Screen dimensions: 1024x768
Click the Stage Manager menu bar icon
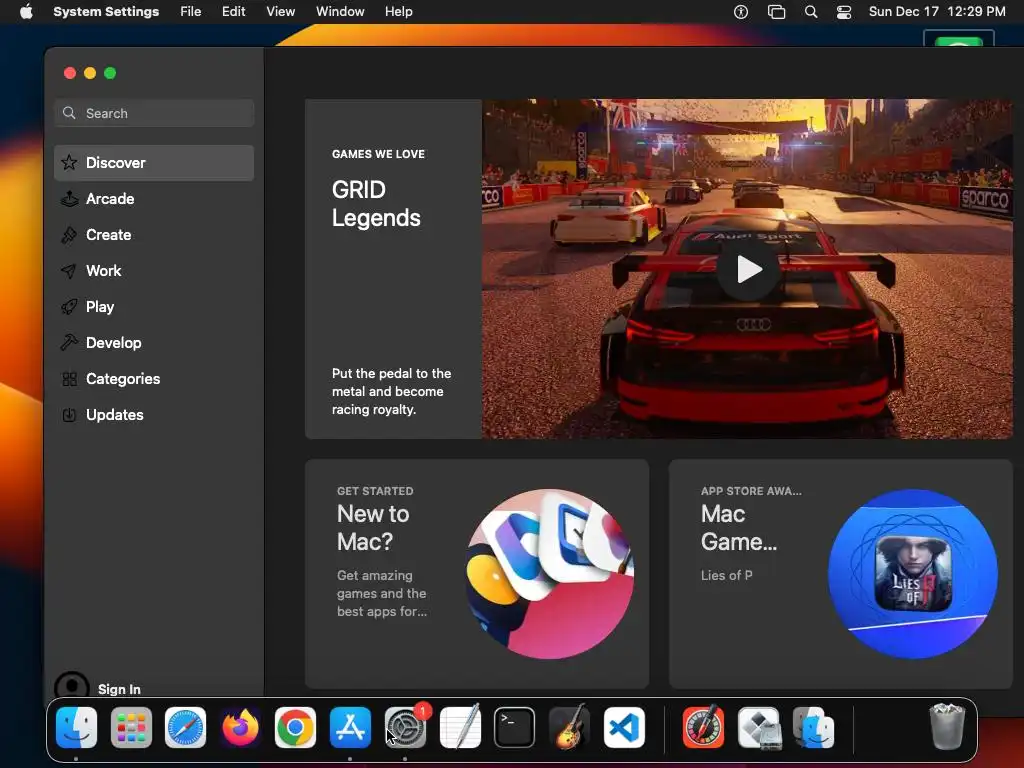tap(776, 11)
